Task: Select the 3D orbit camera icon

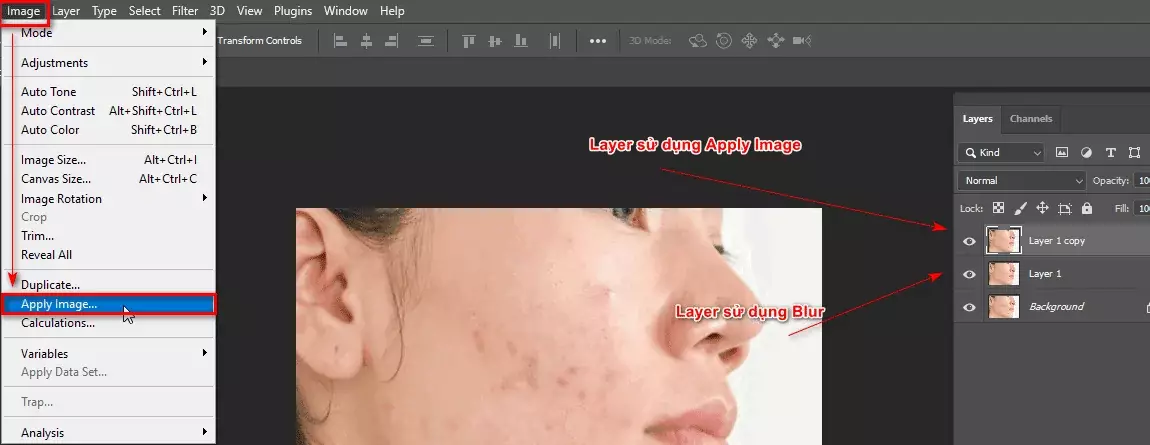Action: click(697, 41)
